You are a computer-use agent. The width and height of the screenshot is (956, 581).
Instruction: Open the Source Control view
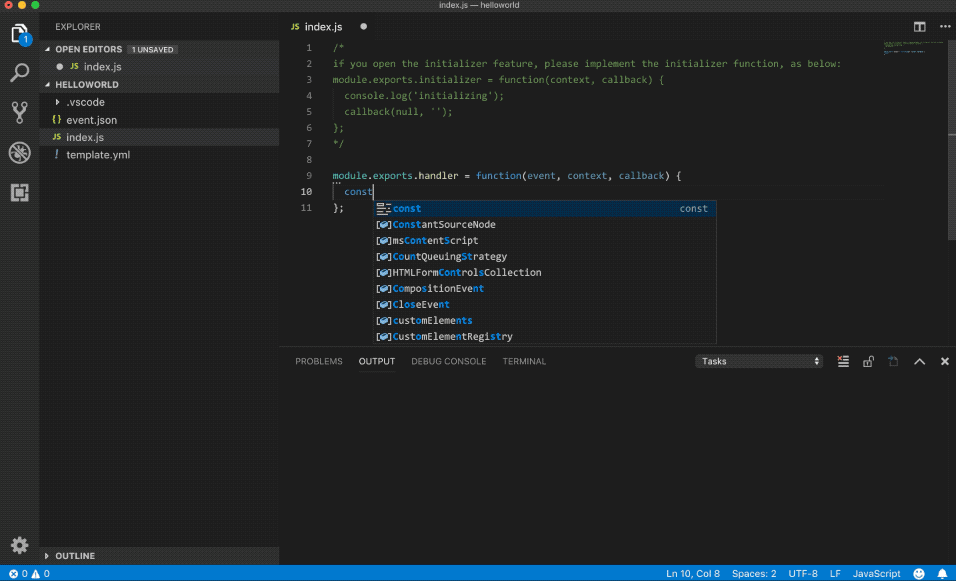(19, 112)
